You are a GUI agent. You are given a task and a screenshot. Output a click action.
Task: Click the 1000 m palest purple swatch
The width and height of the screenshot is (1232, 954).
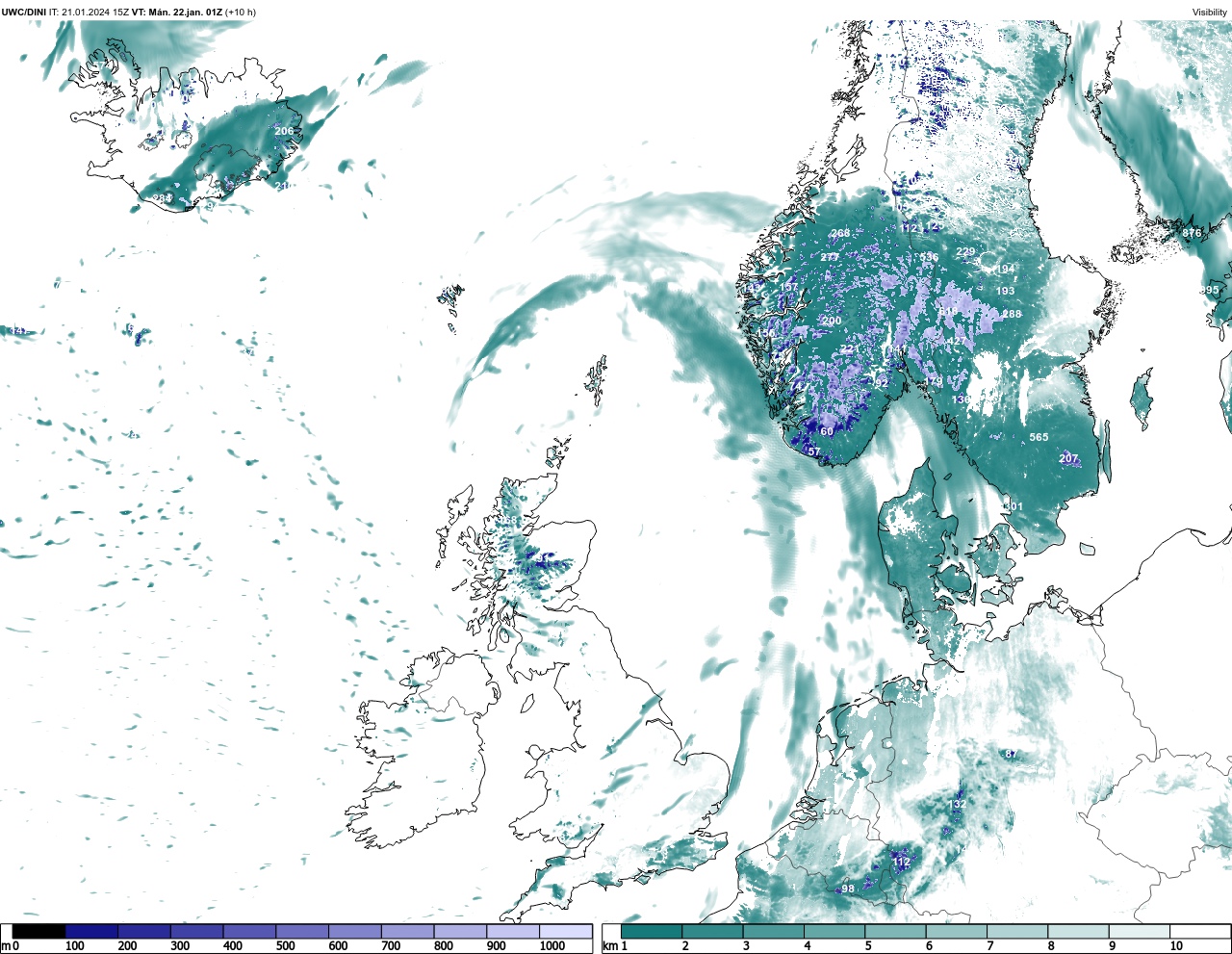pyautogui.click(x=566, y=931)
